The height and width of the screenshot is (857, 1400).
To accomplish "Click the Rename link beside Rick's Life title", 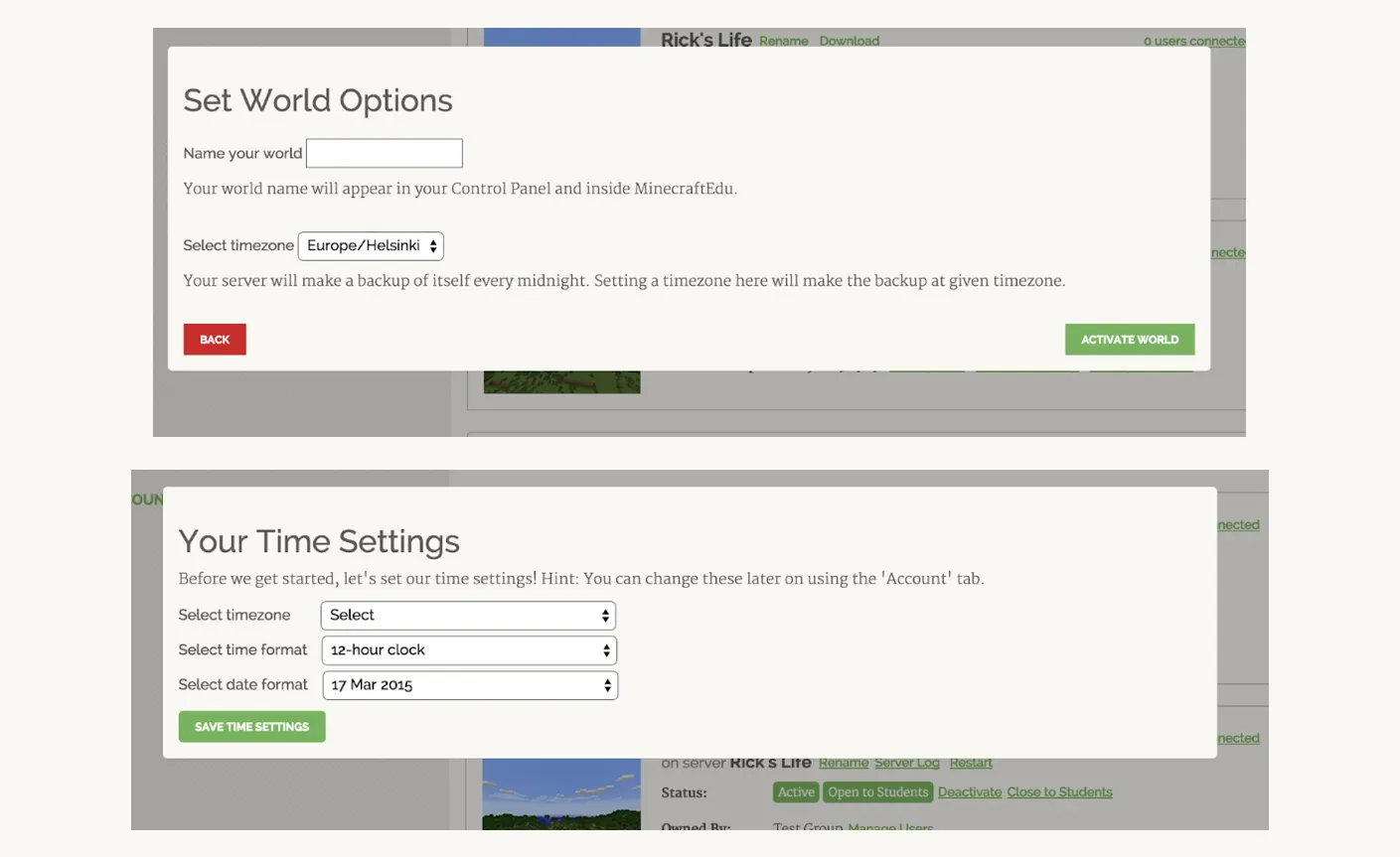I will point(784,41).
